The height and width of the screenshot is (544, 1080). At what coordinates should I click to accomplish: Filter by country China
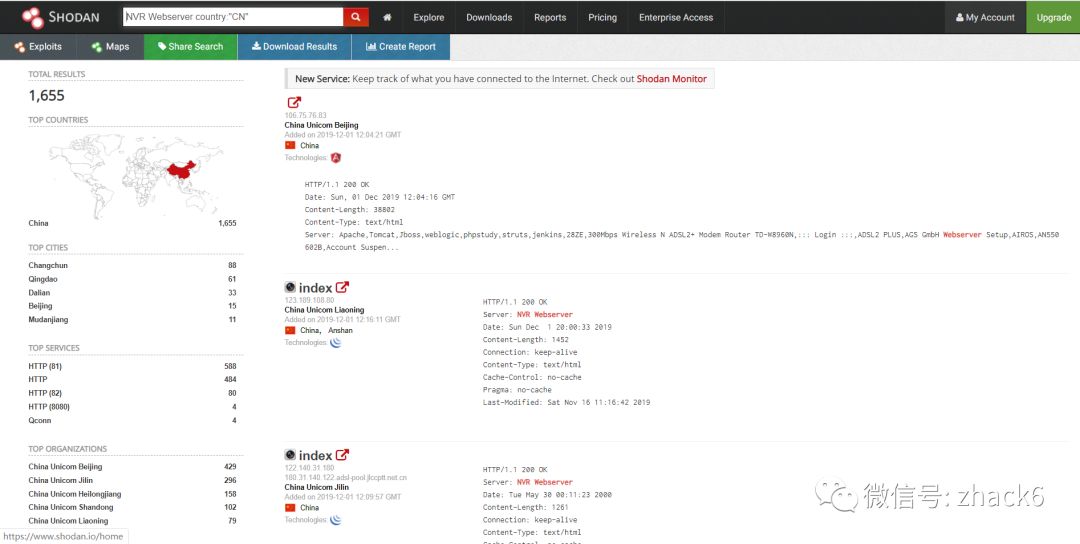pyautogui.click(x=39, y=223)
